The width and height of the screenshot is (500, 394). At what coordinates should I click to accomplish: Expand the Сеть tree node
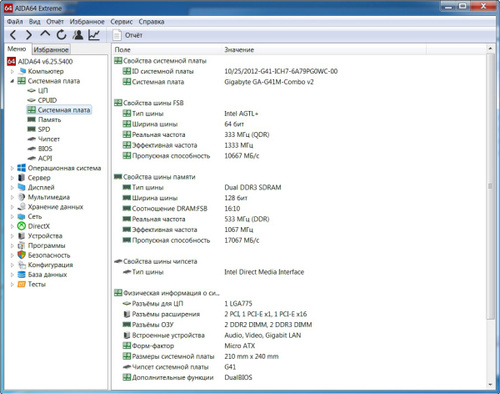click(x=12, y=216)
